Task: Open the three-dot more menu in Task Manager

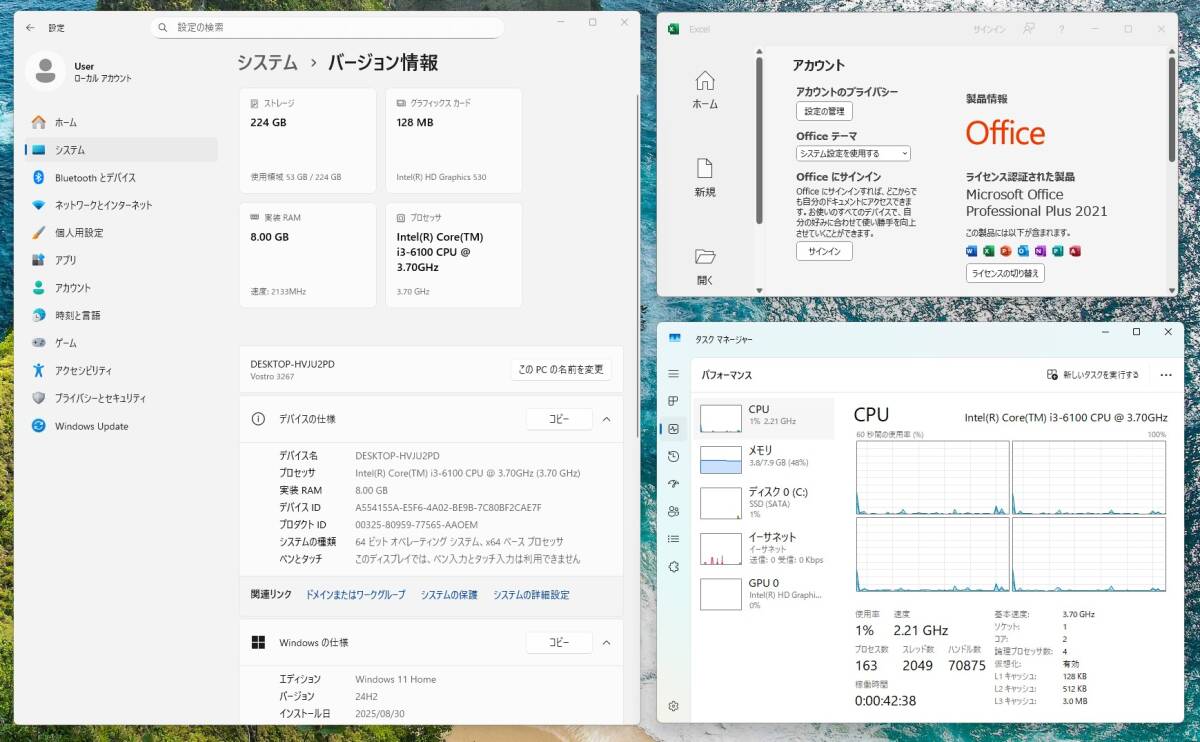Action: 1166,375
